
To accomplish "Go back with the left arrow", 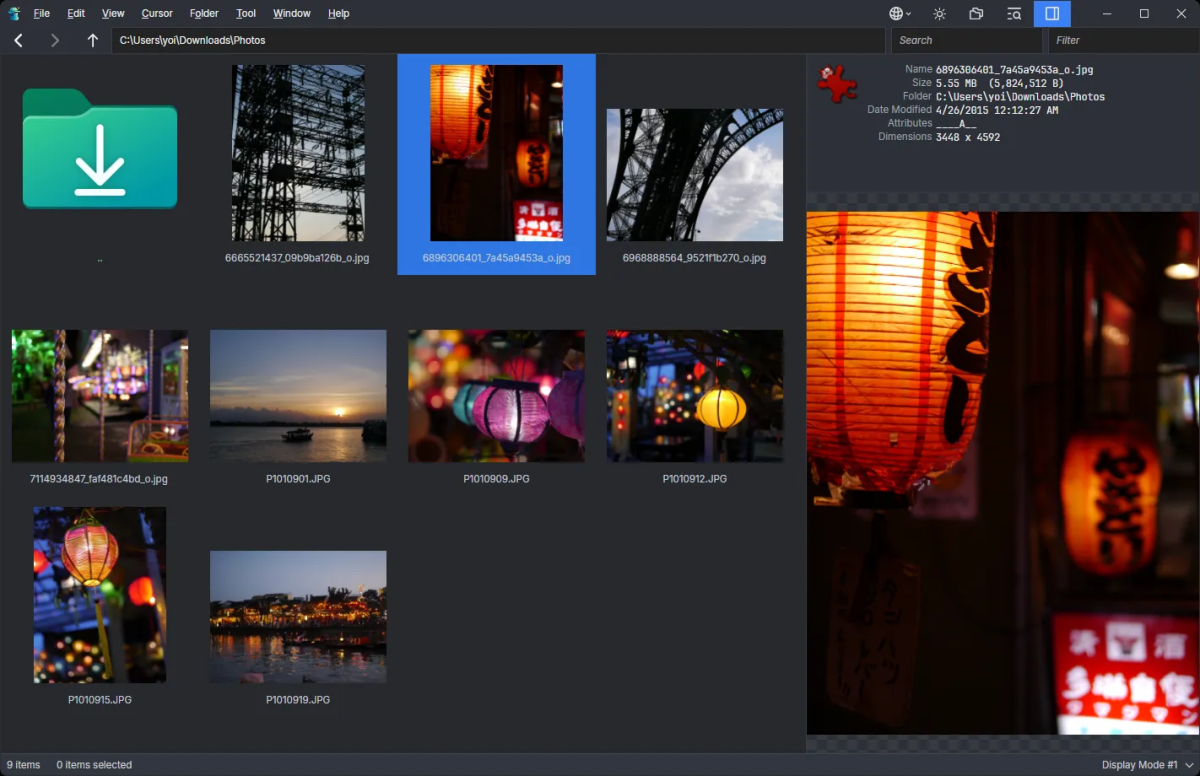I will [18, 40].
